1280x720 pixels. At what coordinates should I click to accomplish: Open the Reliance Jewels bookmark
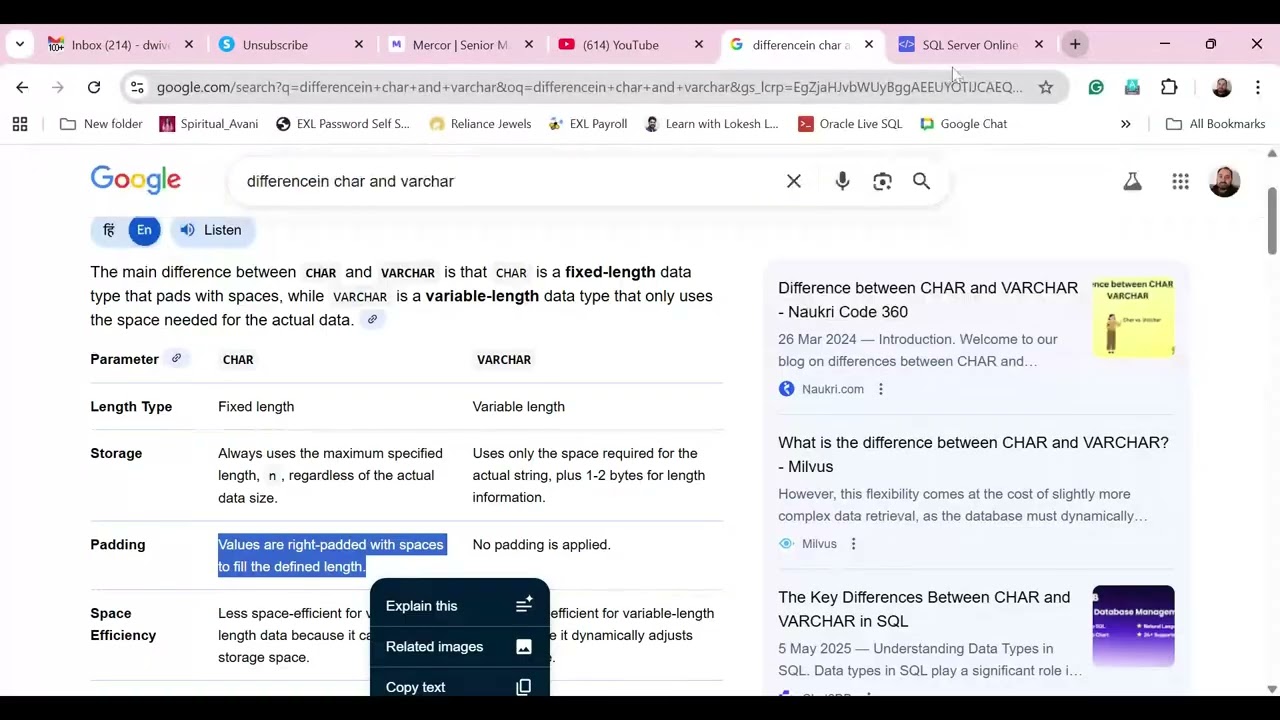[480, 124]
